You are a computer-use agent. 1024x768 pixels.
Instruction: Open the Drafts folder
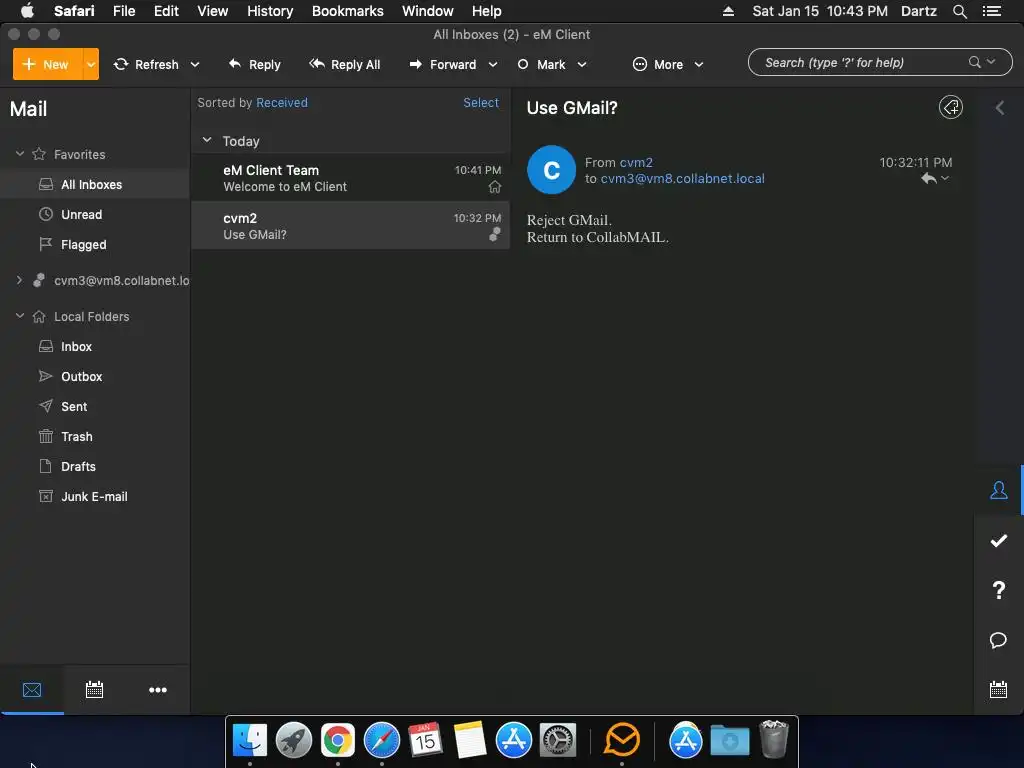[95, 466]
